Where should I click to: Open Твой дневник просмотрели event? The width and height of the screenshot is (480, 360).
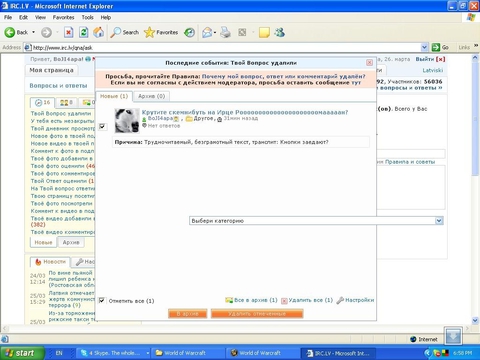tap(63, 128)
